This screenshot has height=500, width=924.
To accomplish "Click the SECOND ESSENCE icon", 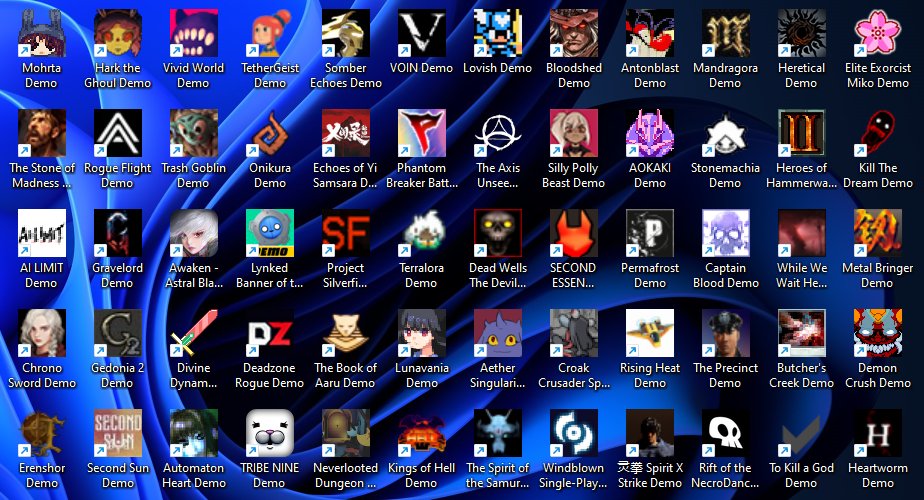I will pos(574,233).
